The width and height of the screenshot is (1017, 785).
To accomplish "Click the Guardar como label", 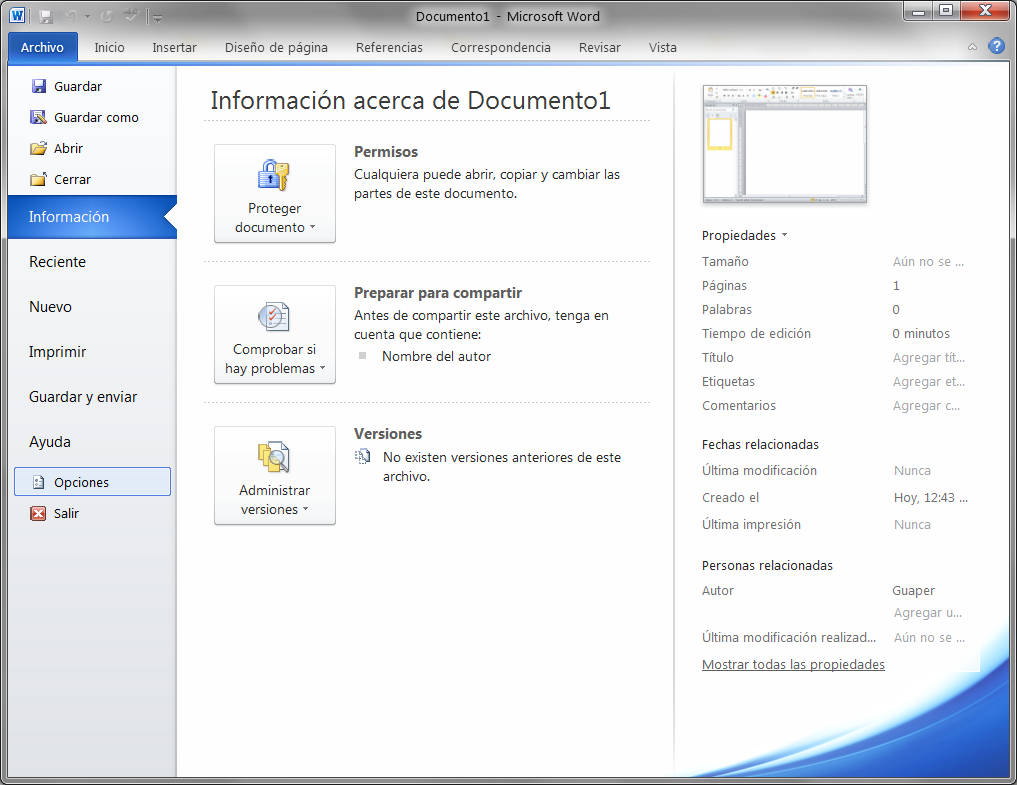I will (96, 117).
